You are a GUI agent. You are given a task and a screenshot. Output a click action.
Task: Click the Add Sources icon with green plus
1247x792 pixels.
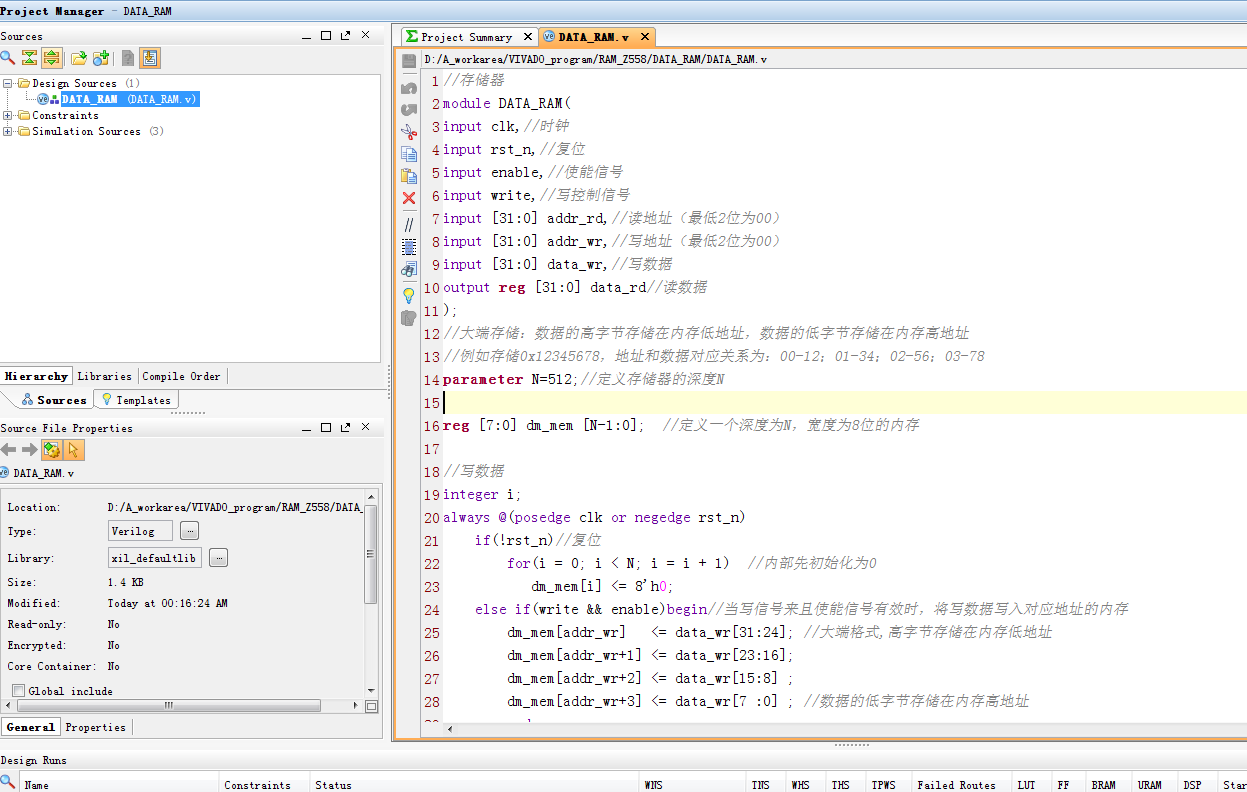click(101, 58)
